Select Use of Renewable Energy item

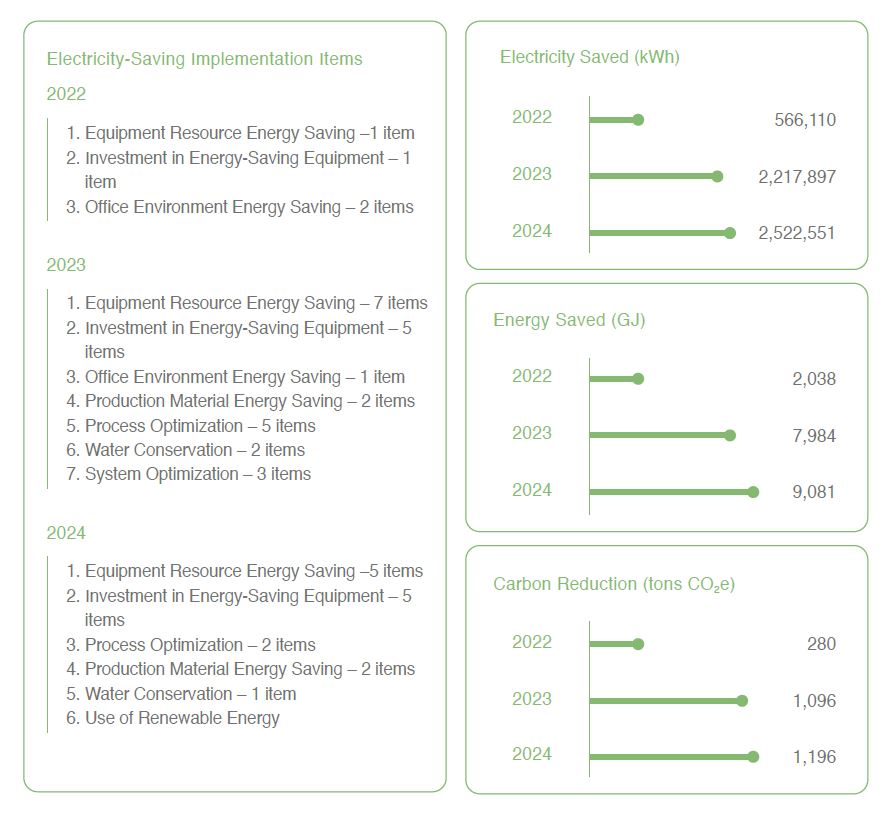173,718
